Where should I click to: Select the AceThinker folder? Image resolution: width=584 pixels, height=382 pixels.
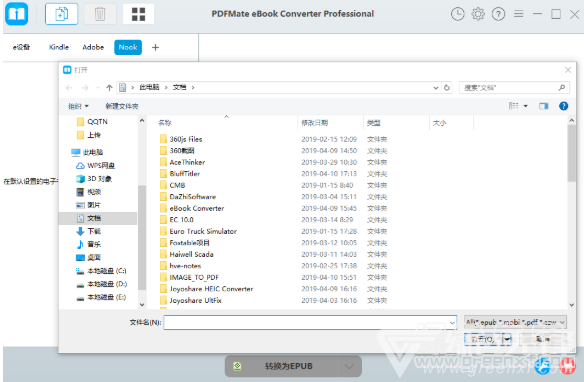pyautogui.click(x=182, y=162)
